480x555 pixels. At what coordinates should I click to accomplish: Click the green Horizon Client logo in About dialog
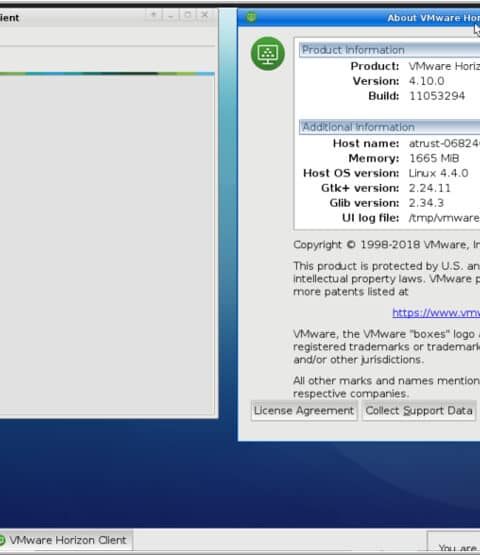(268, 54)
